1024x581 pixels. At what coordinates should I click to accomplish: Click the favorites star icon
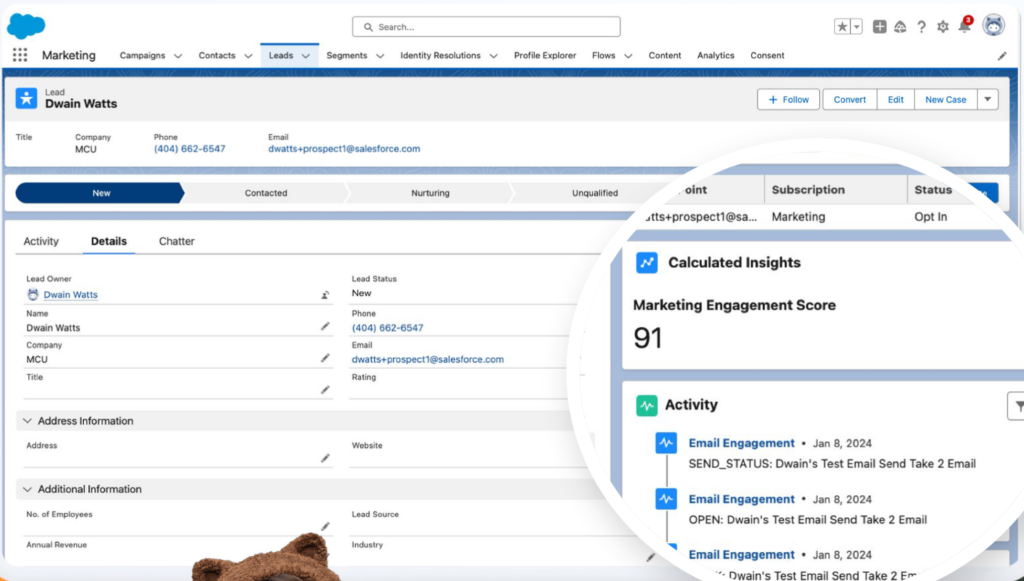point(842,27)
